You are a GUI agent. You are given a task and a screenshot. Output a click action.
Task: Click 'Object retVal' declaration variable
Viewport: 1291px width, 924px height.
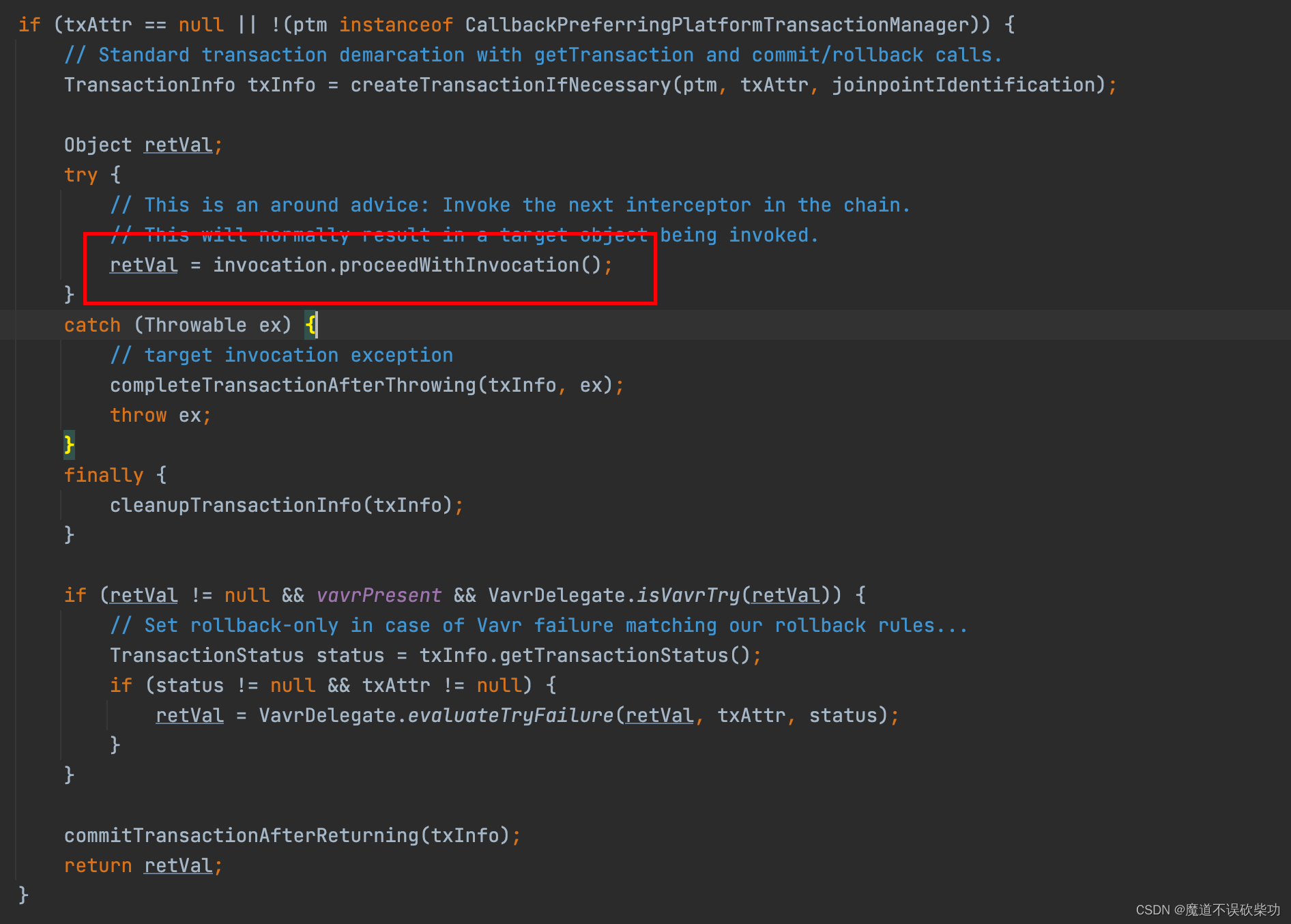[179, 145]
